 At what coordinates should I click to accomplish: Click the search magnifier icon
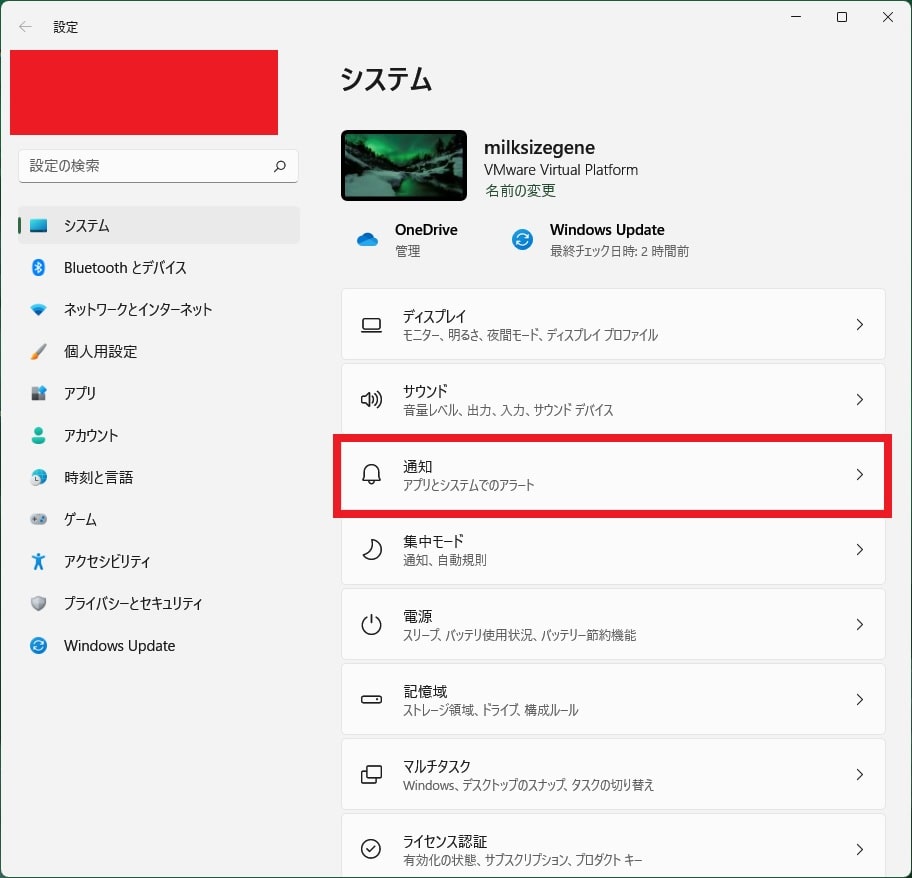pyautogui.click(x=280, y=166)
